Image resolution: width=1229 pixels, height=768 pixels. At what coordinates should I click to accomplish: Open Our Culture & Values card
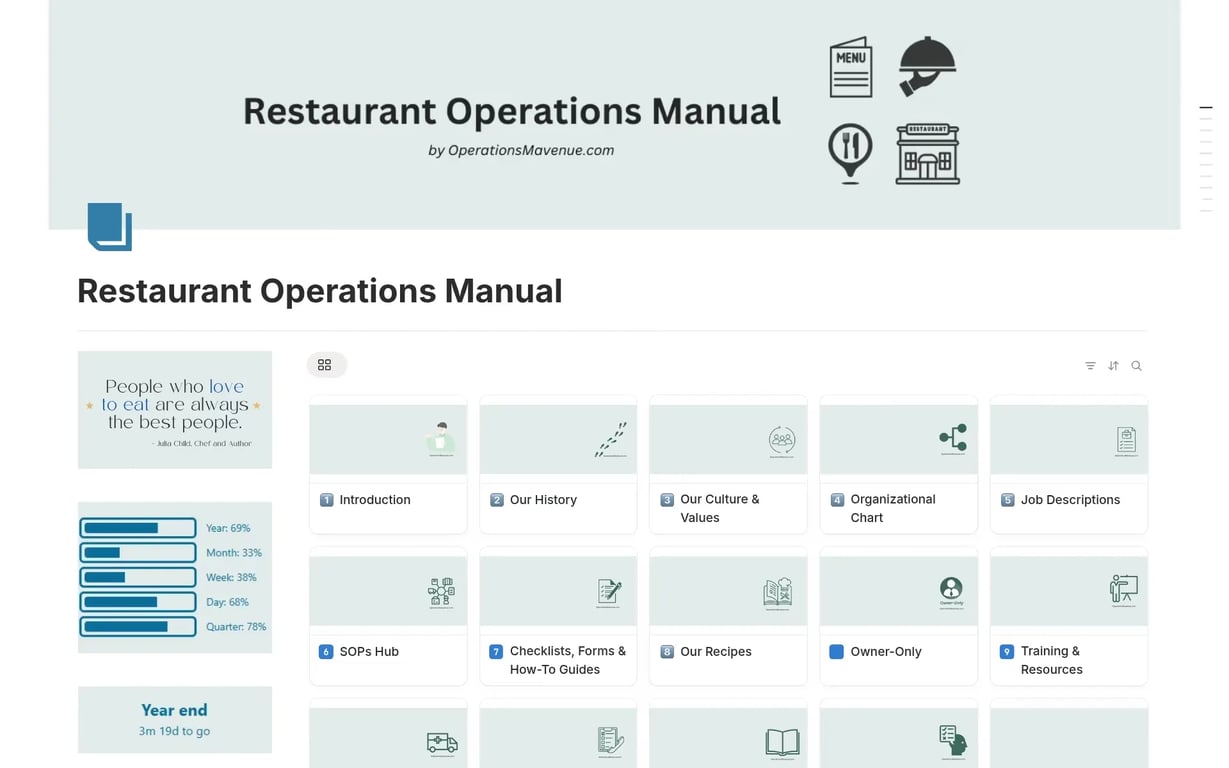coord(728,464)
